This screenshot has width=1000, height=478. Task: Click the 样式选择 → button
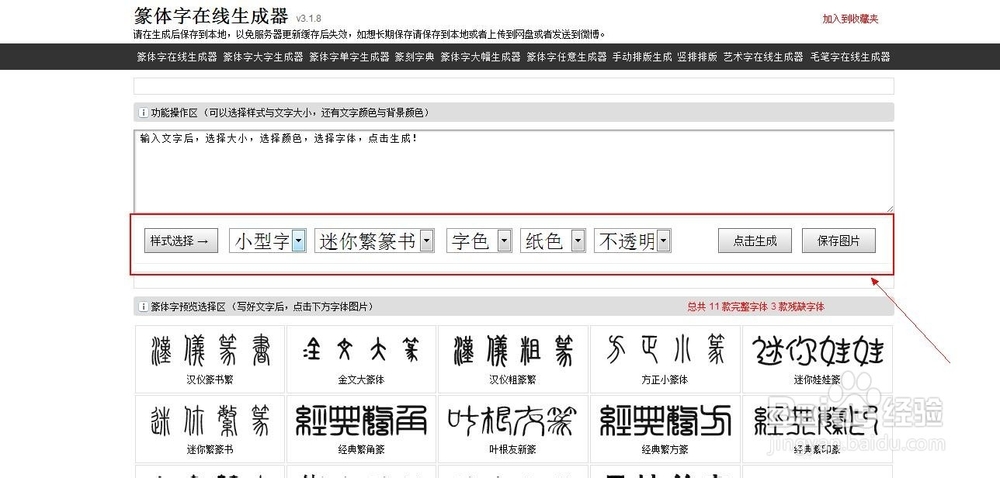(x=181, y=241)
